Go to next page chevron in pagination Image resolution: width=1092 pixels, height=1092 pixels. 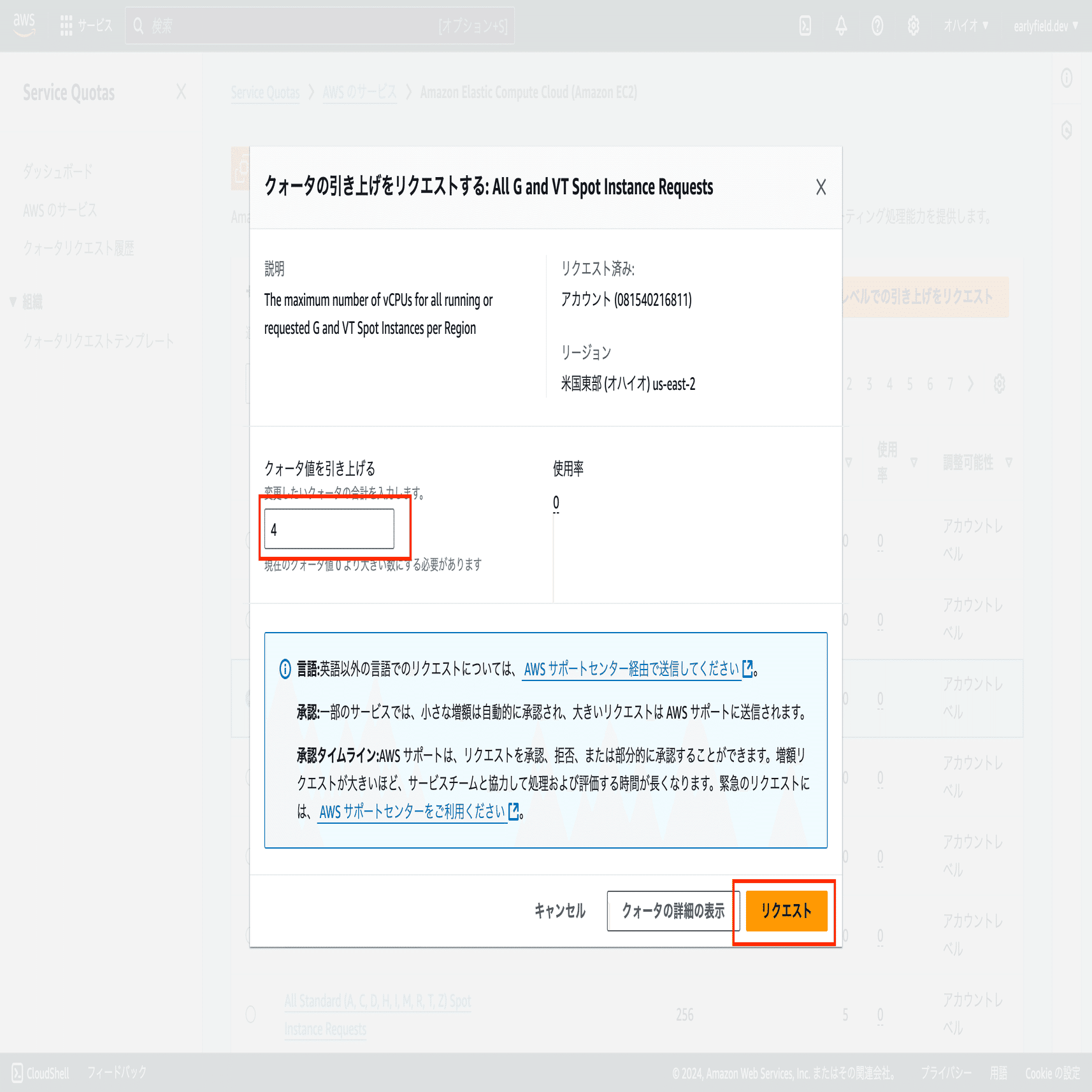[x=970, y=384]
